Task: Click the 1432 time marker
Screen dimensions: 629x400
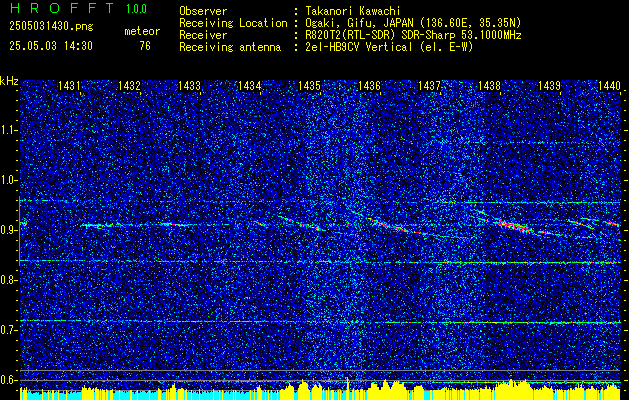Action: [130, 85]
